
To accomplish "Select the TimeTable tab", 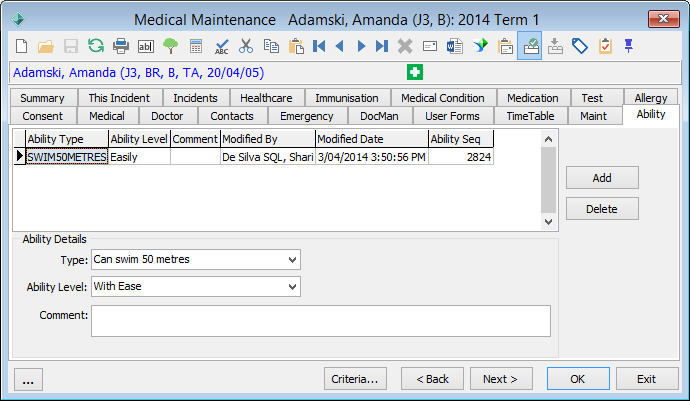I will coord(530,116).
